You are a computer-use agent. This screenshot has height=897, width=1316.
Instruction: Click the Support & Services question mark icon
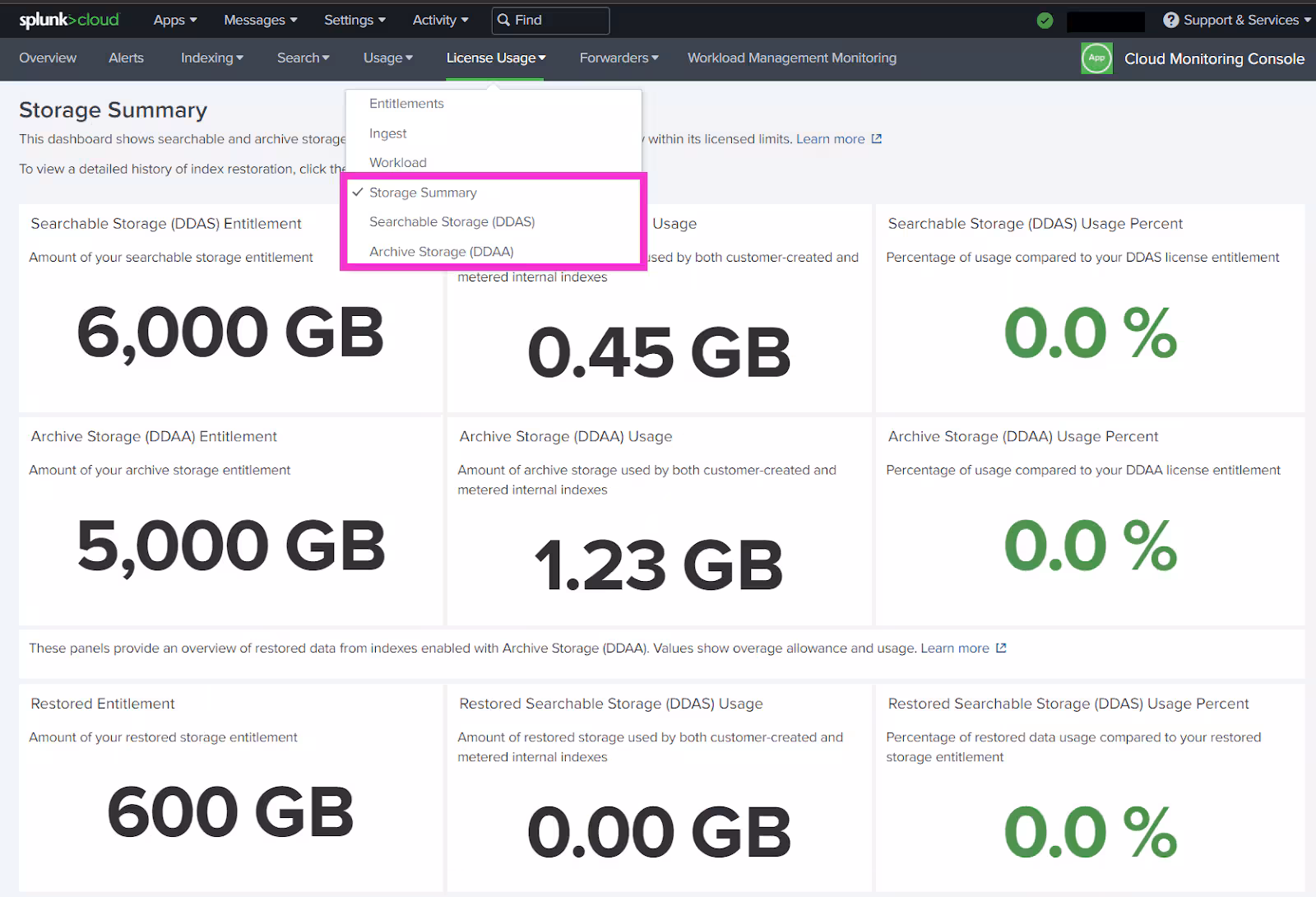pyautogui.click(x=1170, y=20)
